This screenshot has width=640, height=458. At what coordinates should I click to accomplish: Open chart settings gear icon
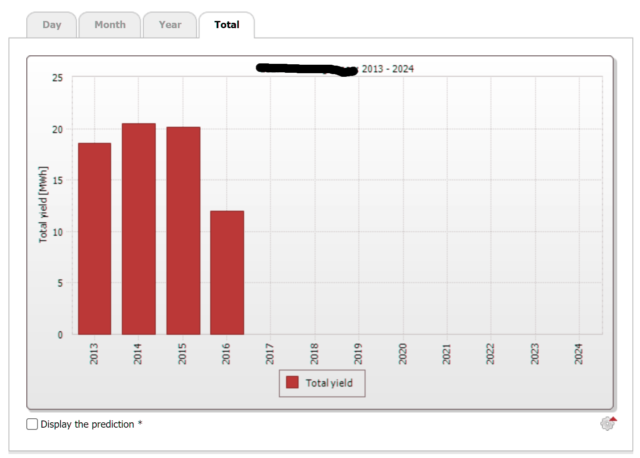[608, 424]
